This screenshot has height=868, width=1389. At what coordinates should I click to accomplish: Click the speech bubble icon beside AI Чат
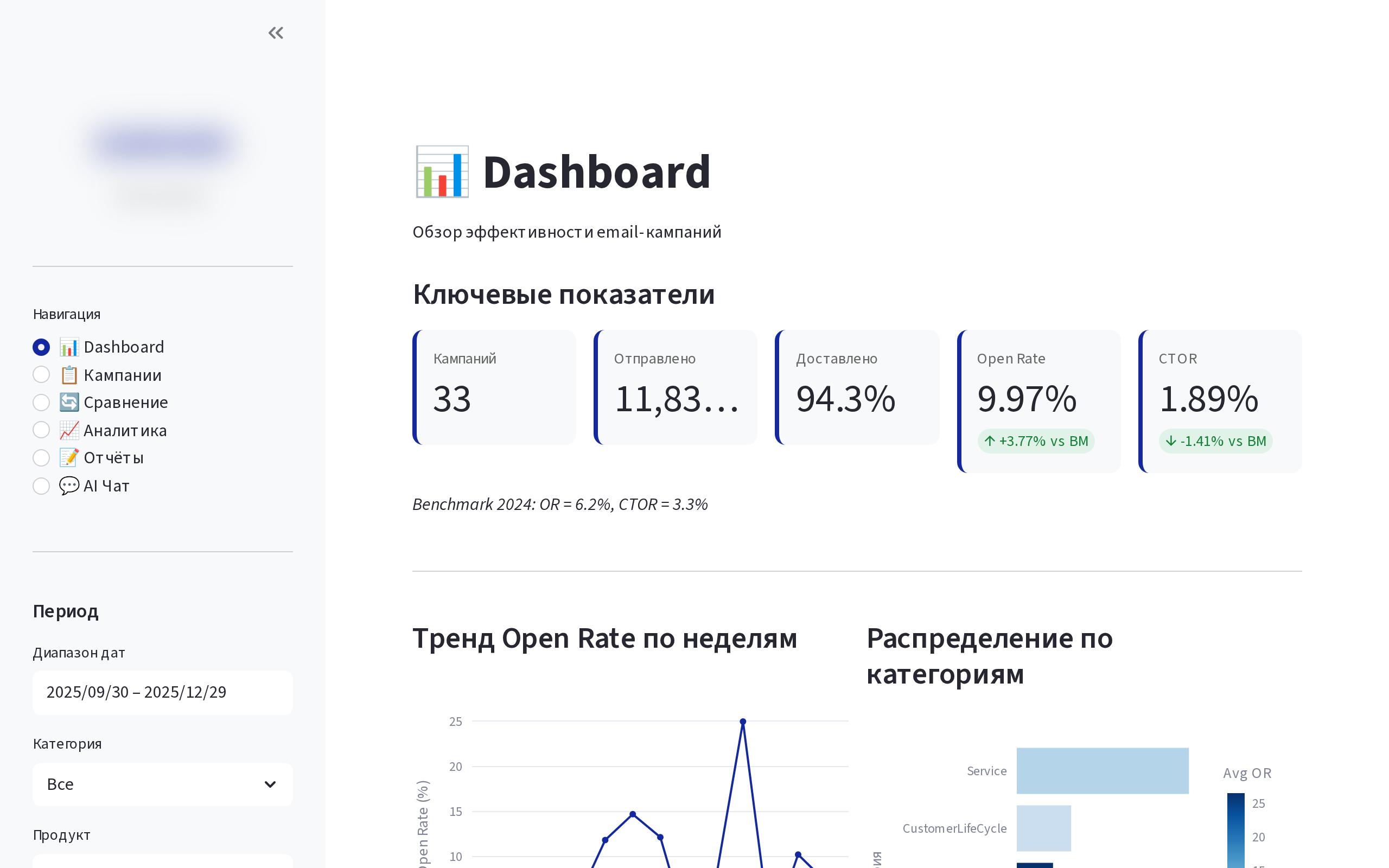tap(69, 486)
